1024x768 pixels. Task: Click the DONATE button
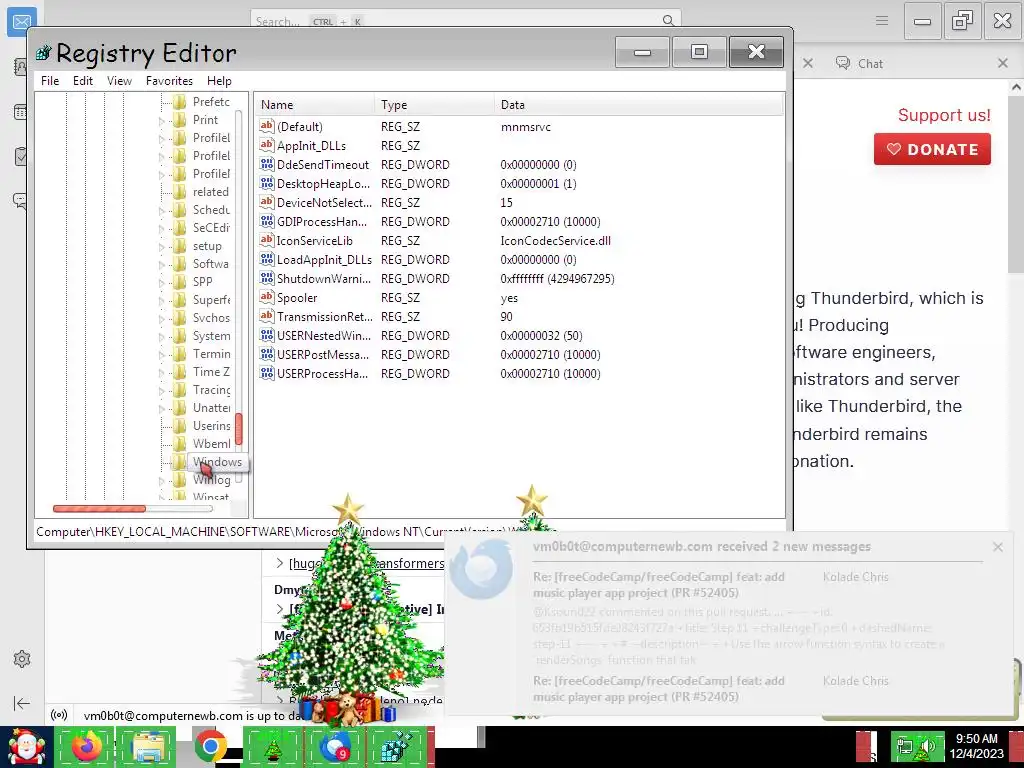click(932, 149)
